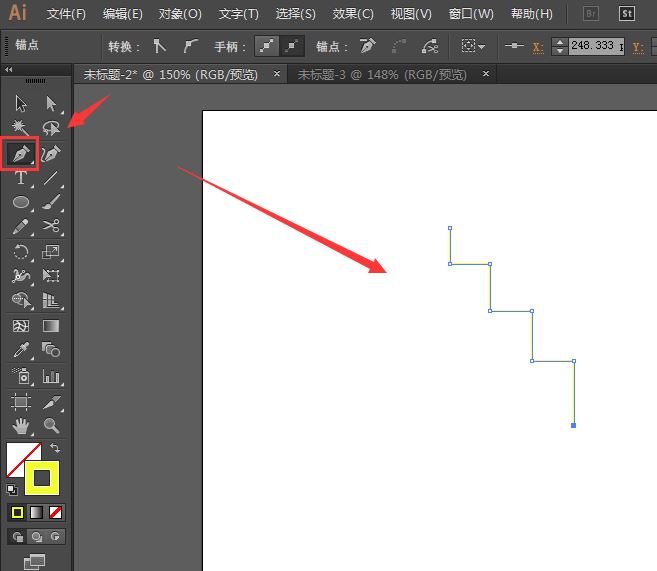Click the X coordinate field

click(596, 46)
